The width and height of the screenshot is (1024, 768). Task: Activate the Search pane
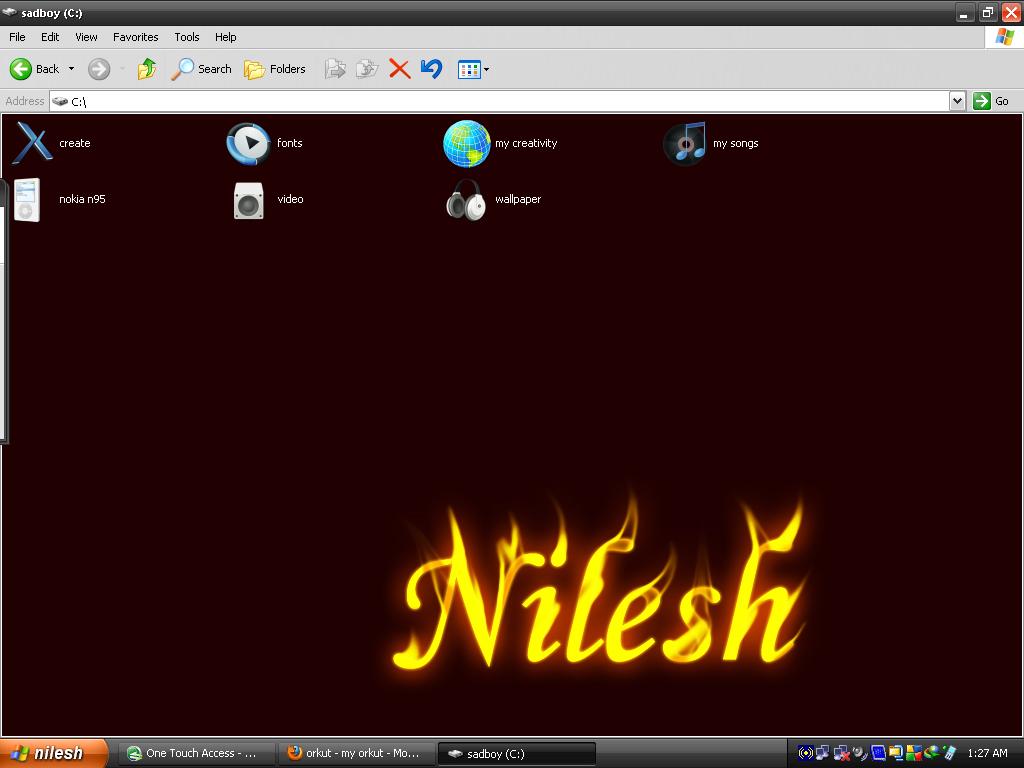[x=201, y=69]
